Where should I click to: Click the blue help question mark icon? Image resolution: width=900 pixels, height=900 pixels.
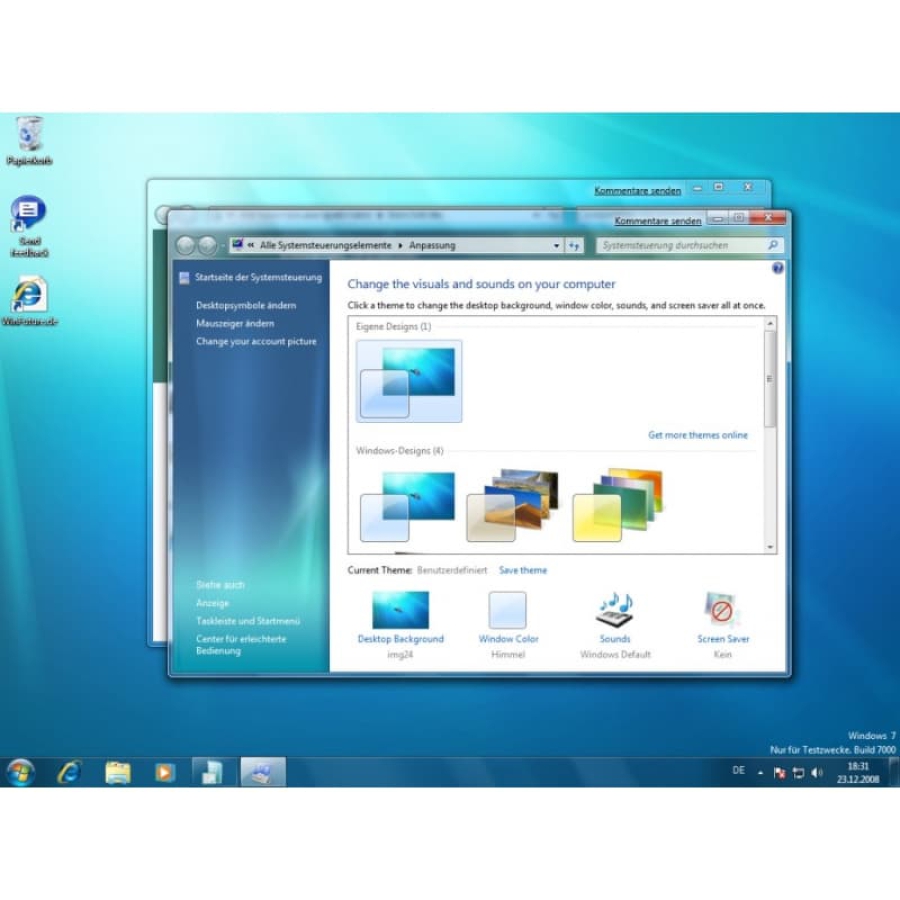[778, 268]
